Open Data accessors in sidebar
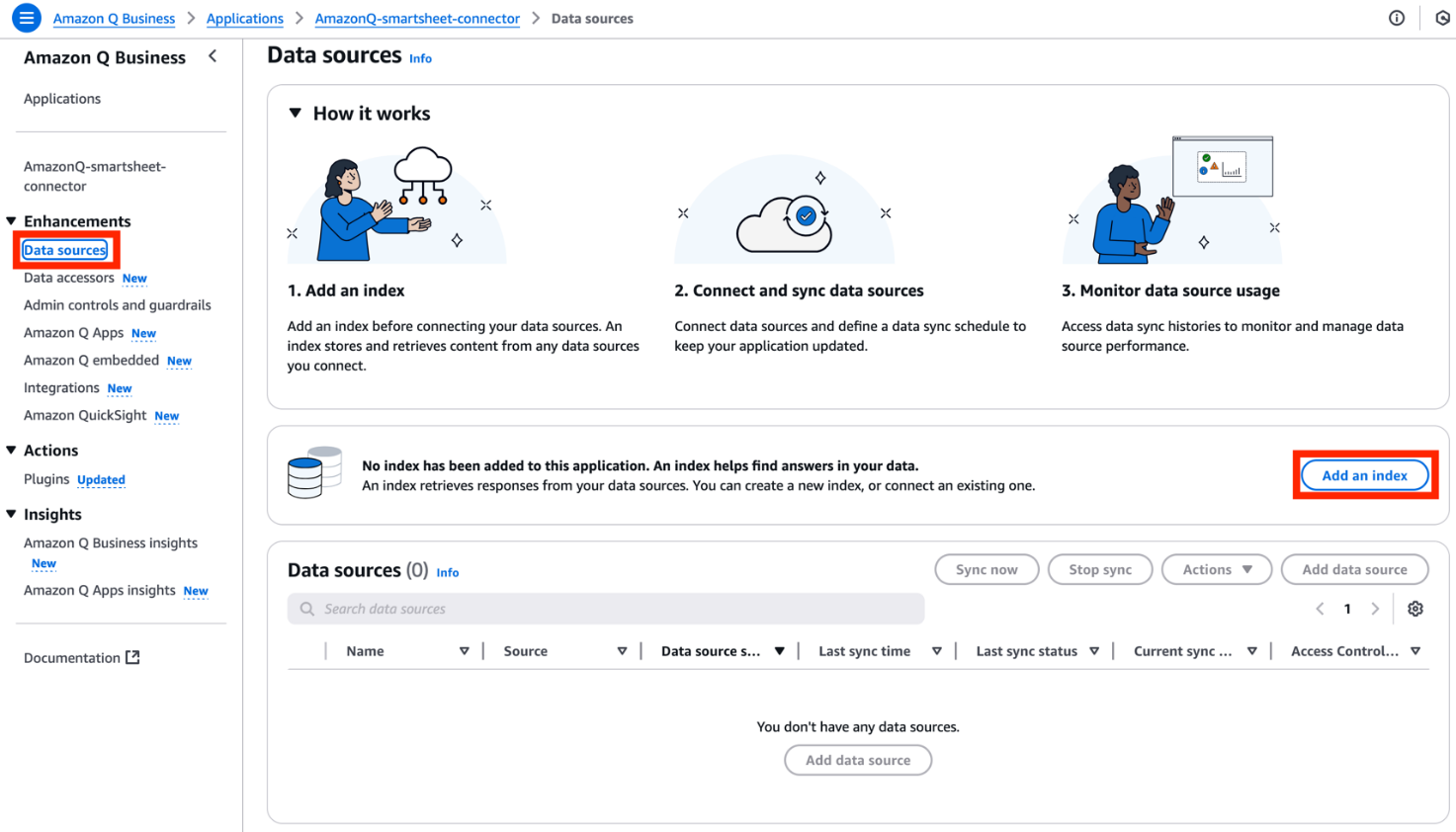Screen dimensions: 1456x832 (x=69, y=278)
